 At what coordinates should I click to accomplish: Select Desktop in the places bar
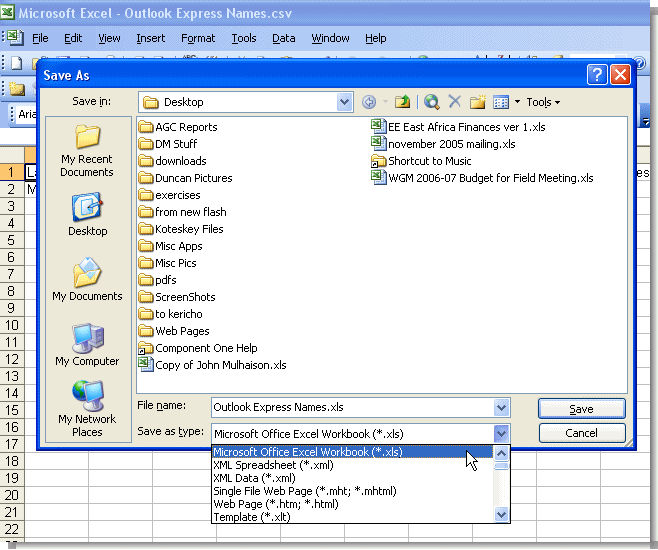[x=87, y=214]
